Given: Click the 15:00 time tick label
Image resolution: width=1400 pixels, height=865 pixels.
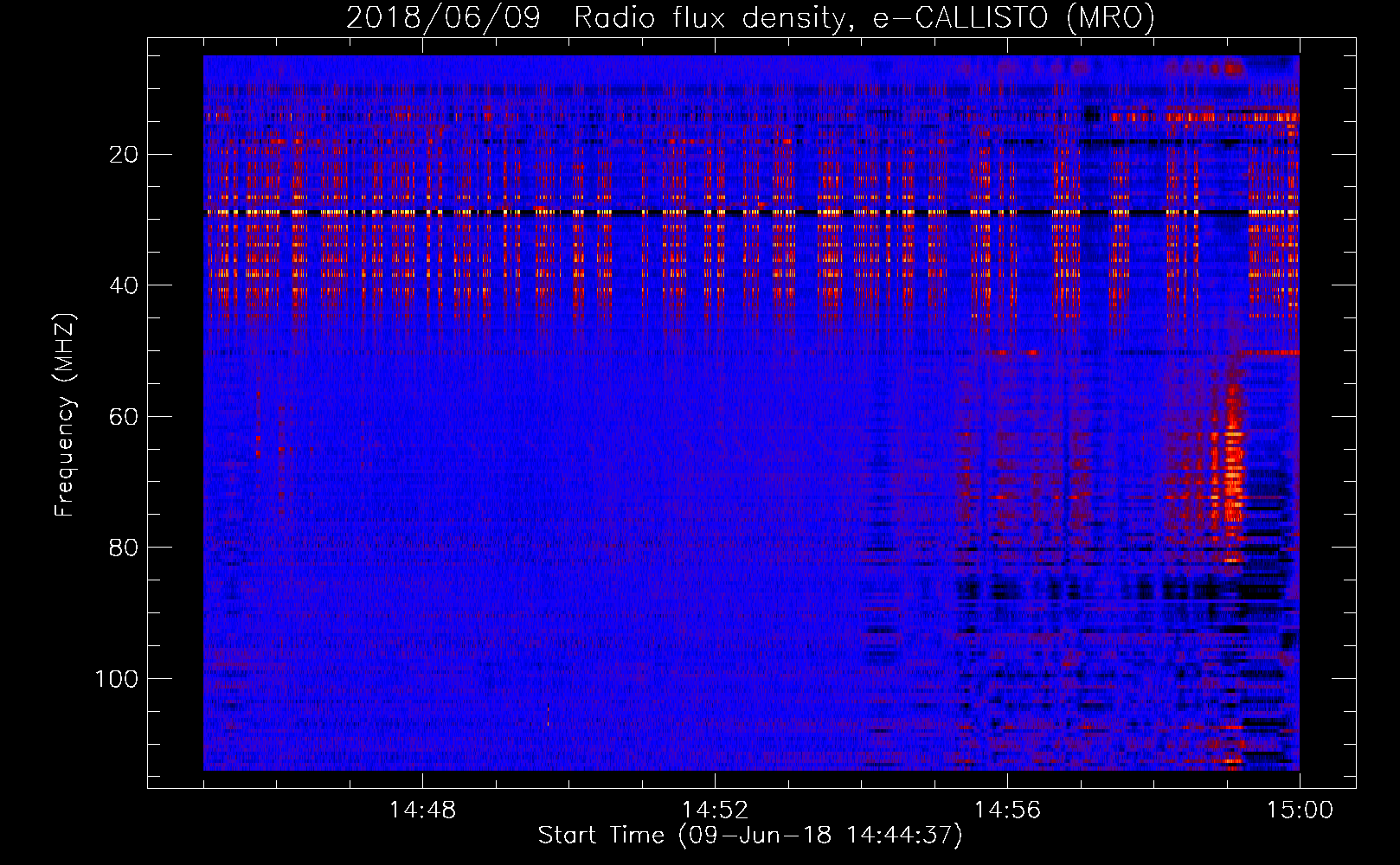Looking at the screenshot, I should 1300,811.
